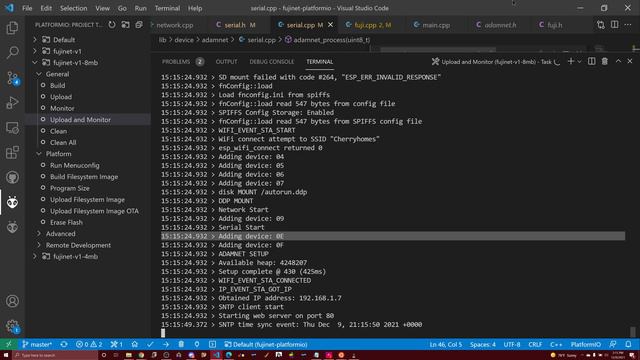Switch to the Debug Console tab
The image size is (640, 360).
point(271,62)
